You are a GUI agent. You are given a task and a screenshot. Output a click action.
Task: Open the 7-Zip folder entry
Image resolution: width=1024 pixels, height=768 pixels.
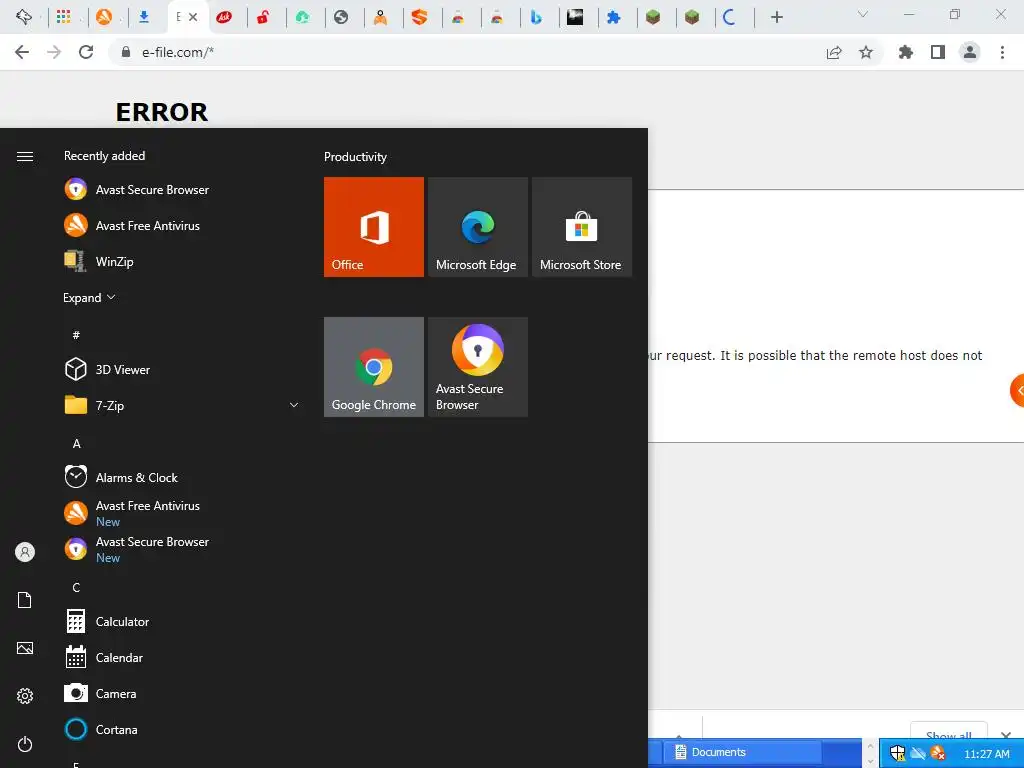pyautogui.click(x=182, y=406)
